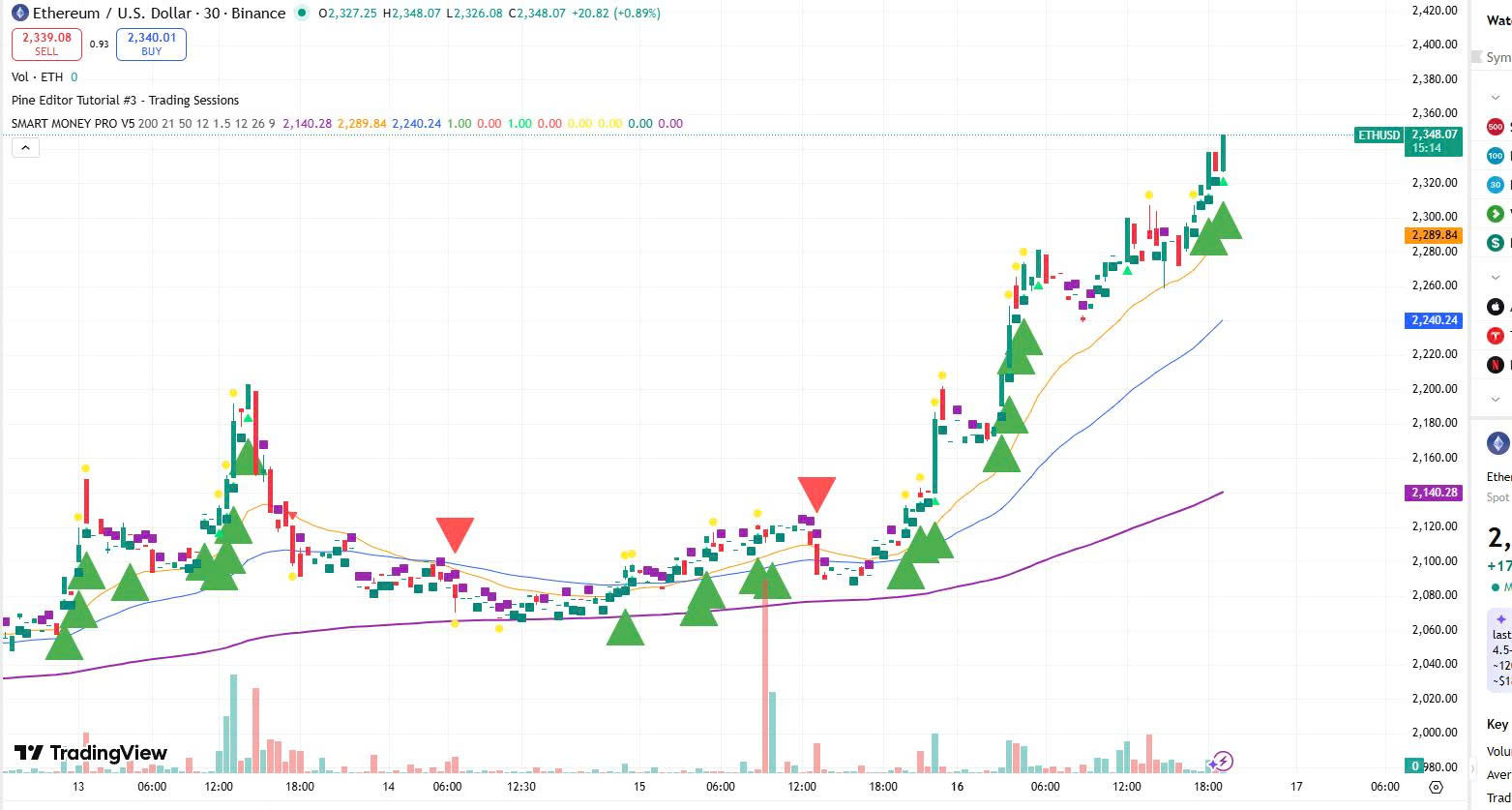Click the SELL 2,339.08 button

(x=47, y=44)
